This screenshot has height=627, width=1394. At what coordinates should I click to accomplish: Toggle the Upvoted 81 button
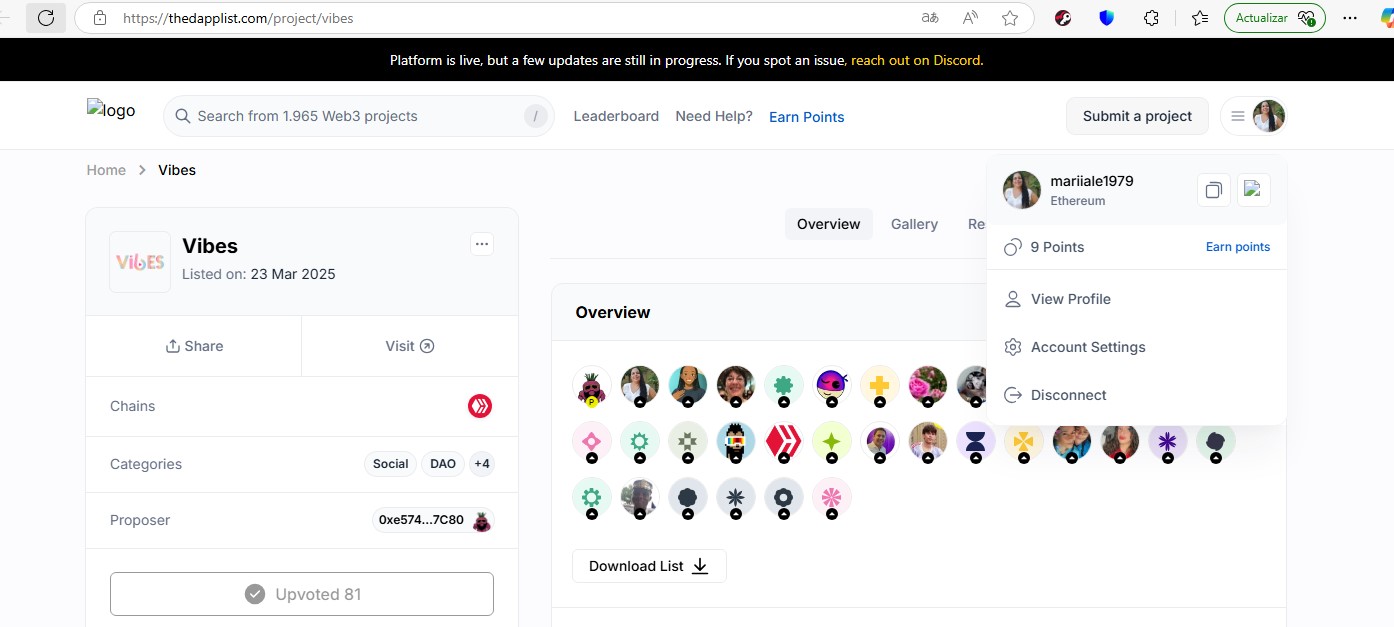click(x=302, y=594)
